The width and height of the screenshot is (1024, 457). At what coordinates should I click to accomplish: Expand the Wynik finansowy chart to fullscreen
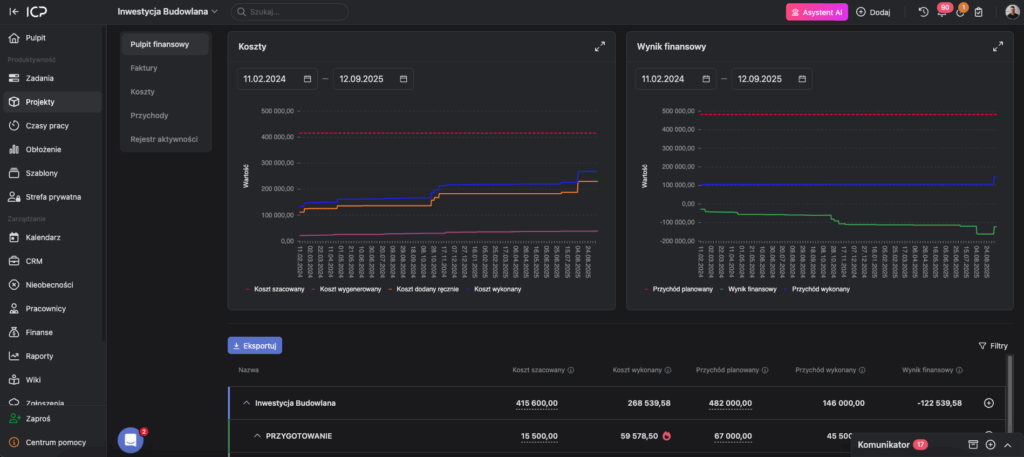pos(997,46)
